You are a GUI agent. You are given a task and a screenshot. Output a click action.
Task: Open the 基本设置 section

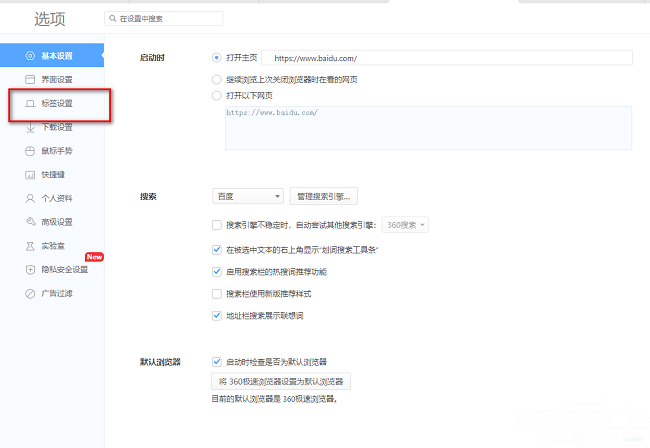tap(52, 55)
